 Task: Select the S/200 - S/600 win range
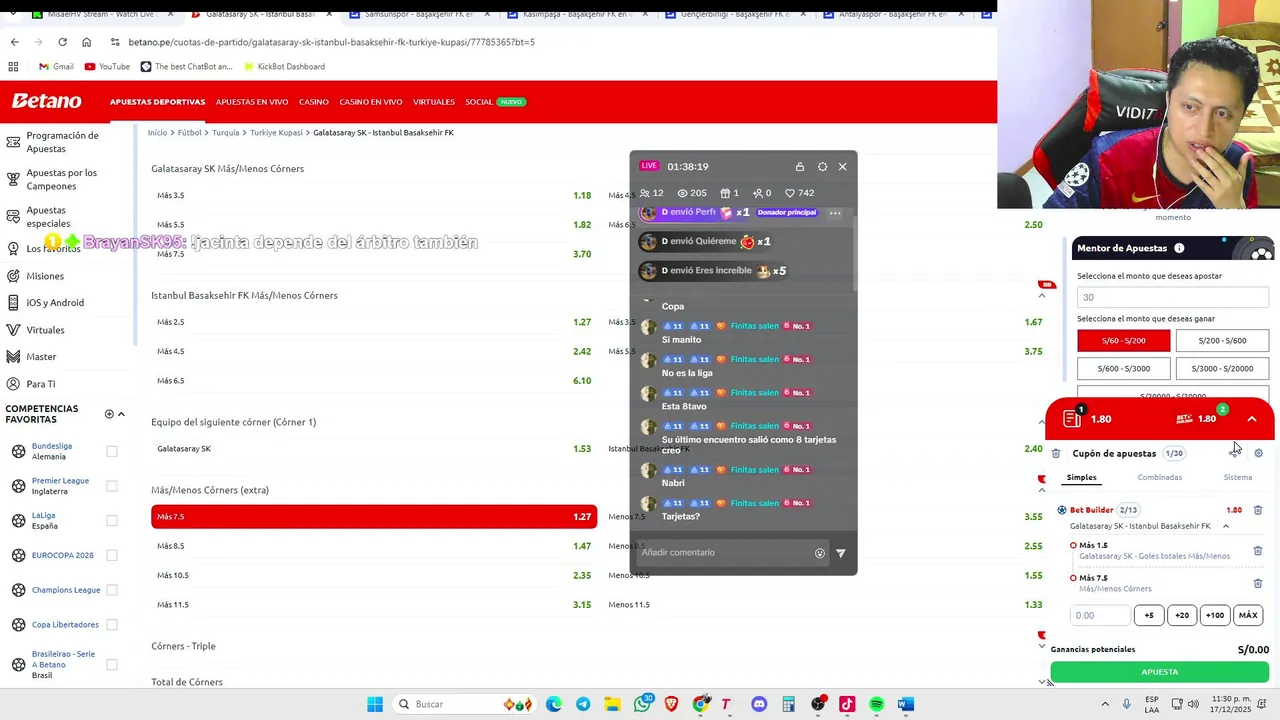[x=1222, y=341]
